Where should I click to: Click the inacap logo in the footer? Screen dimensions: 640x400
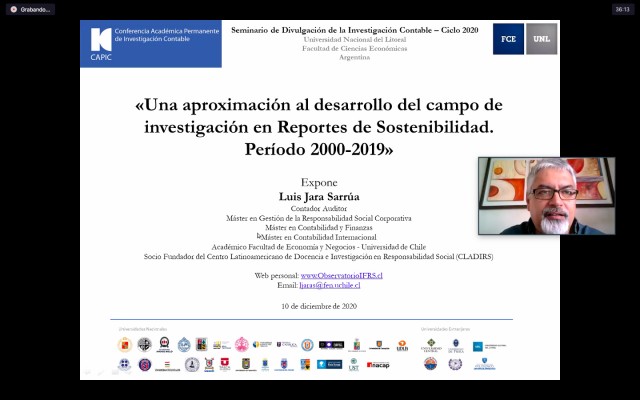tap(378, 365)
